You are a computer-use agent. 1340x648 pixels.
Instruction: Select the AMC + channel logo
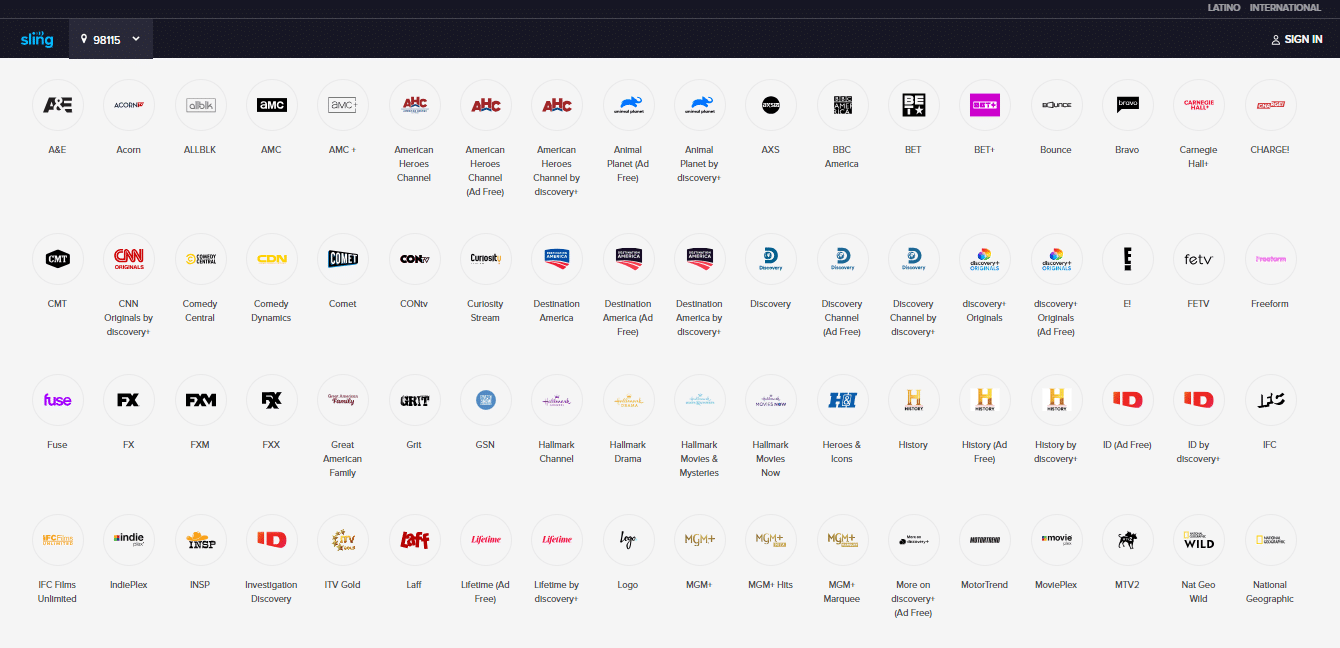pyautogui.click(x=343, y=105)
